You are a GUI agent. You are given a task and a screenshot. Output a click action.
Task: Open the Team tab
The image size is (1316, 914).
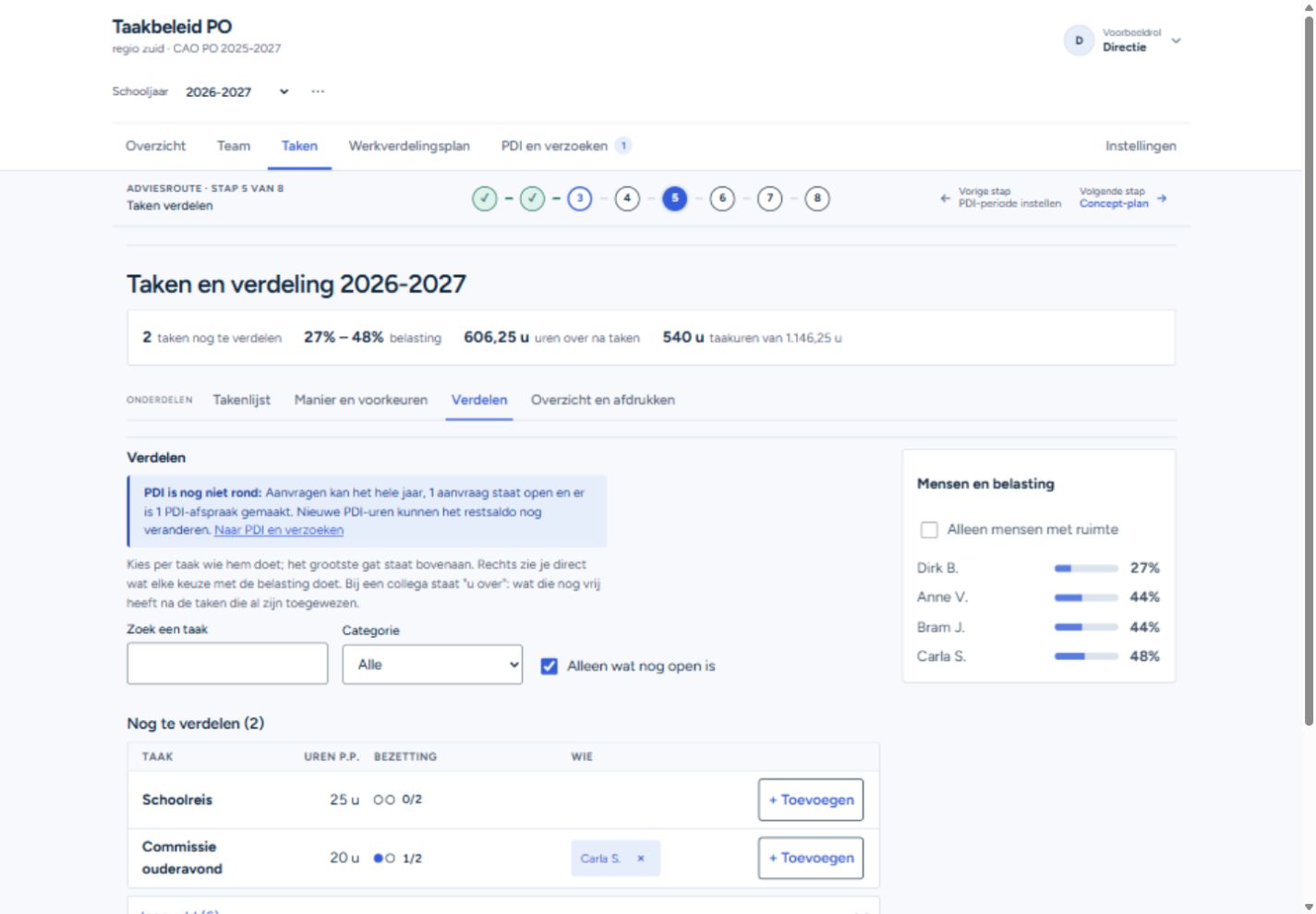[x=234, y=146]
